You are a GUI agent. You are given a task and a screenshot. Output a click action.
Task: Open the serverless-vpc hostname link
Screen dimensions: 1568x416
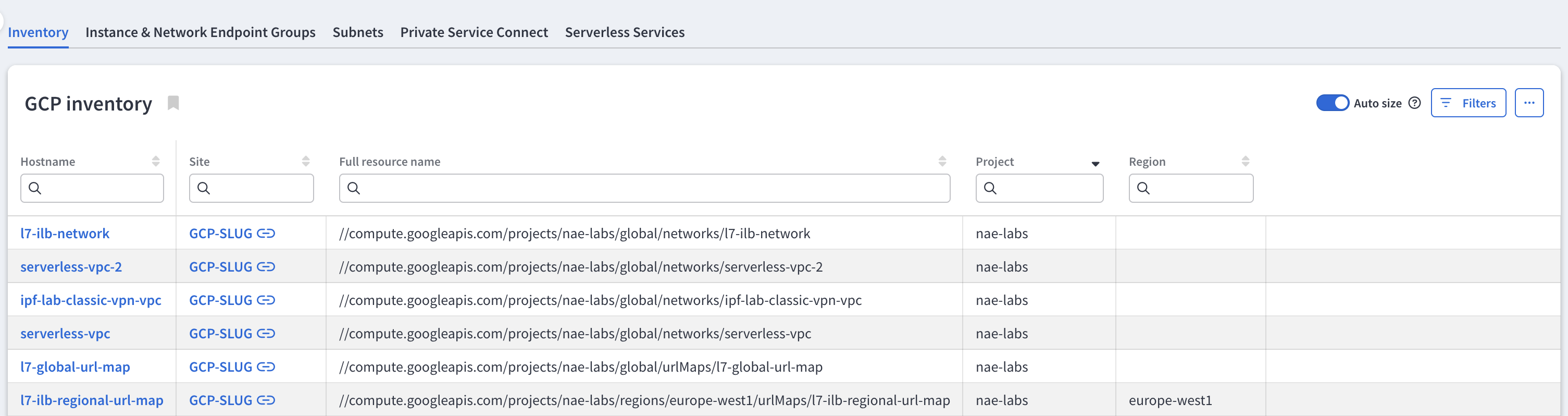coord(65,334)
